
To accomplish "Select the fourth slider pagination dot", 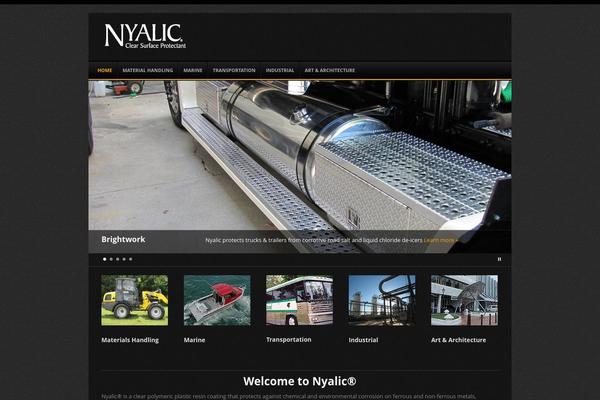I will click(x=124, y=259).
